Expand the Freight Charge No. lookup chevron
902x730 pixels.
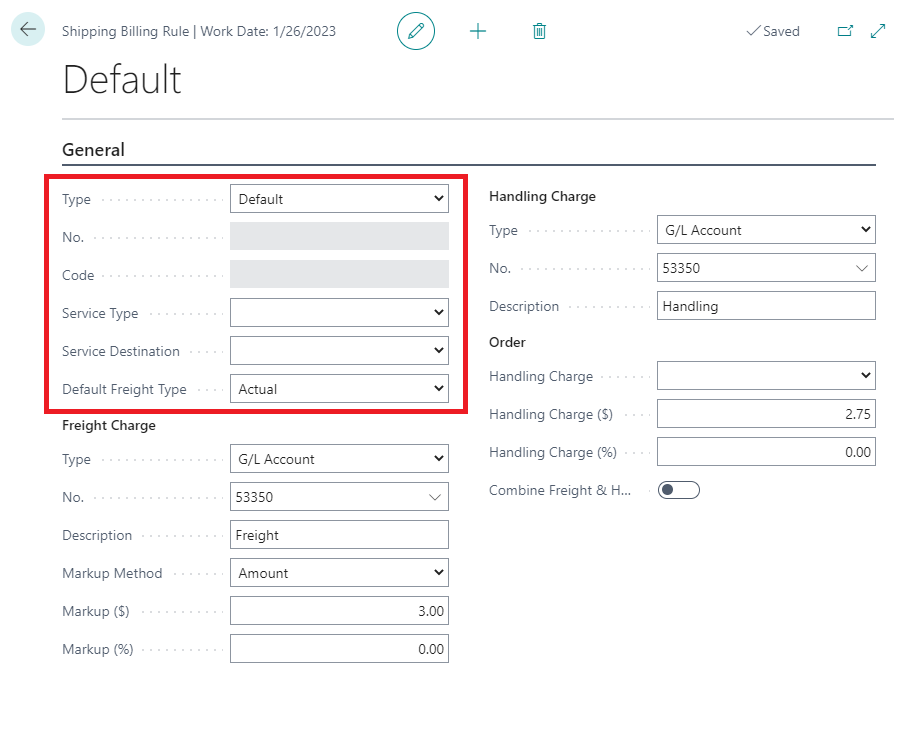pyautogui.click(x=435, y=497)
